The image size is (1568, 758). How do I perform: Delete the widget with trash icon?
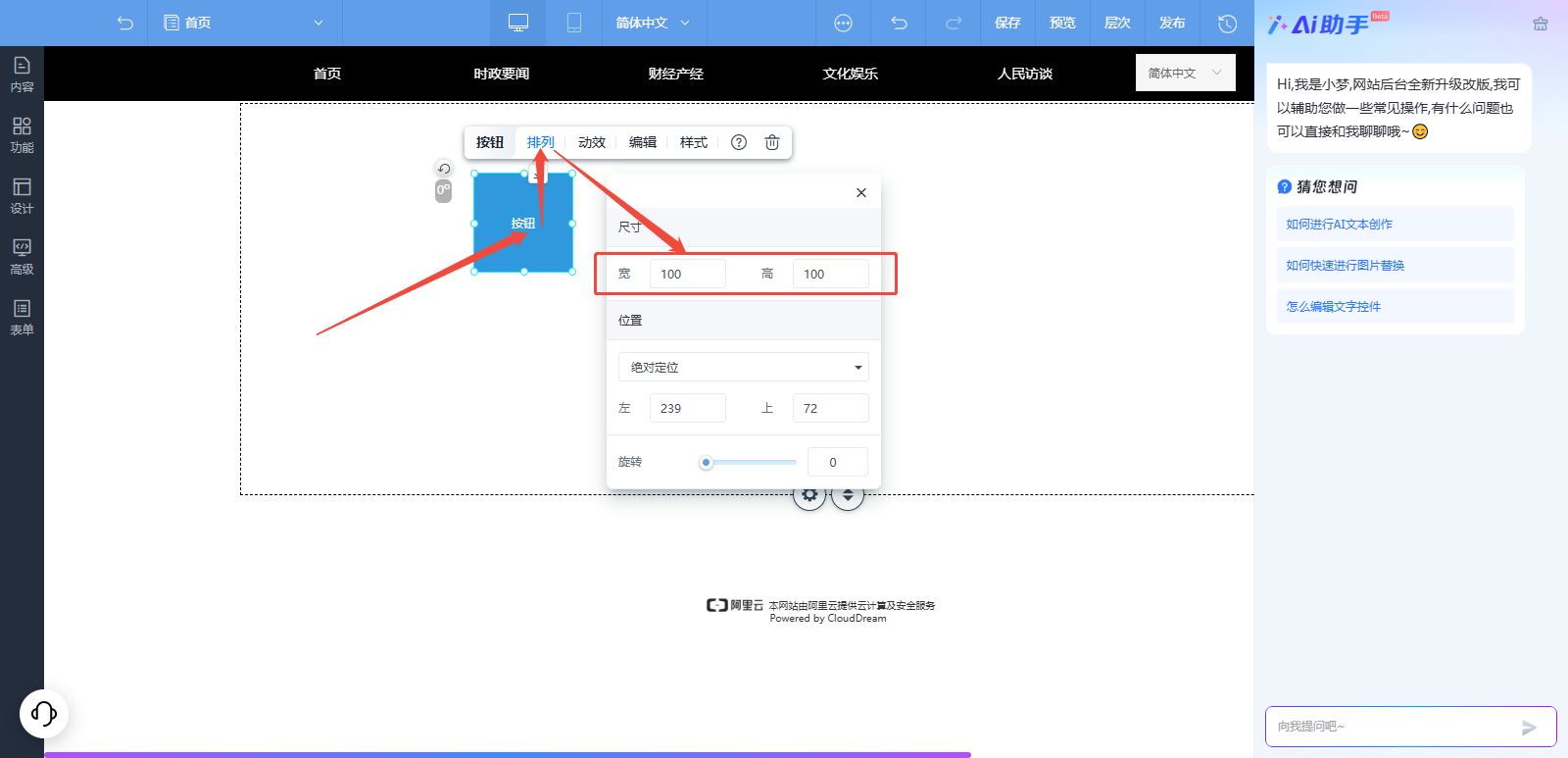(772, 142)
